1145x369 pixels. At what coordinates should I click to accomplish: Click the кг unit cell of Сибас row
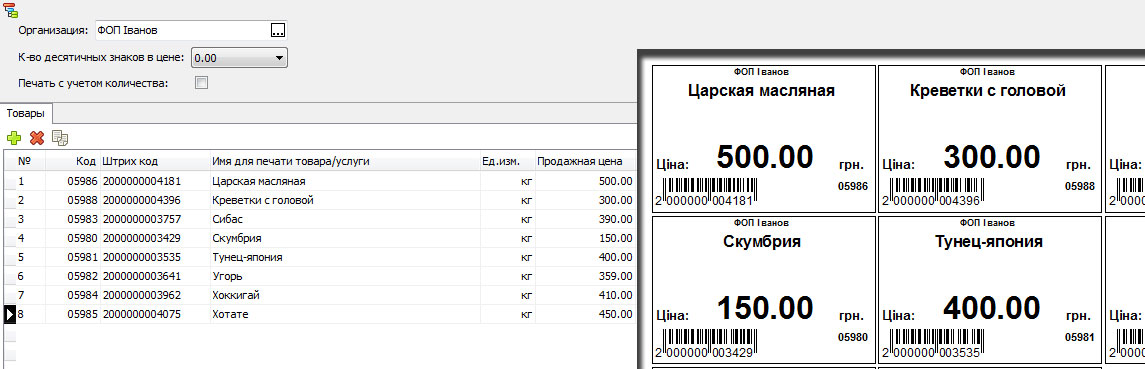click(x=508, y=219)
